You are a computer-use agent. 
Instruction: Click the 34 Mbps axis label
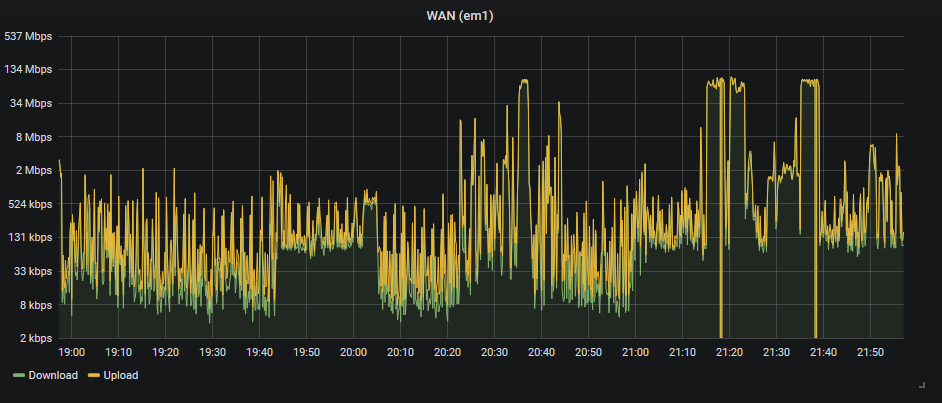coord(31,103)
